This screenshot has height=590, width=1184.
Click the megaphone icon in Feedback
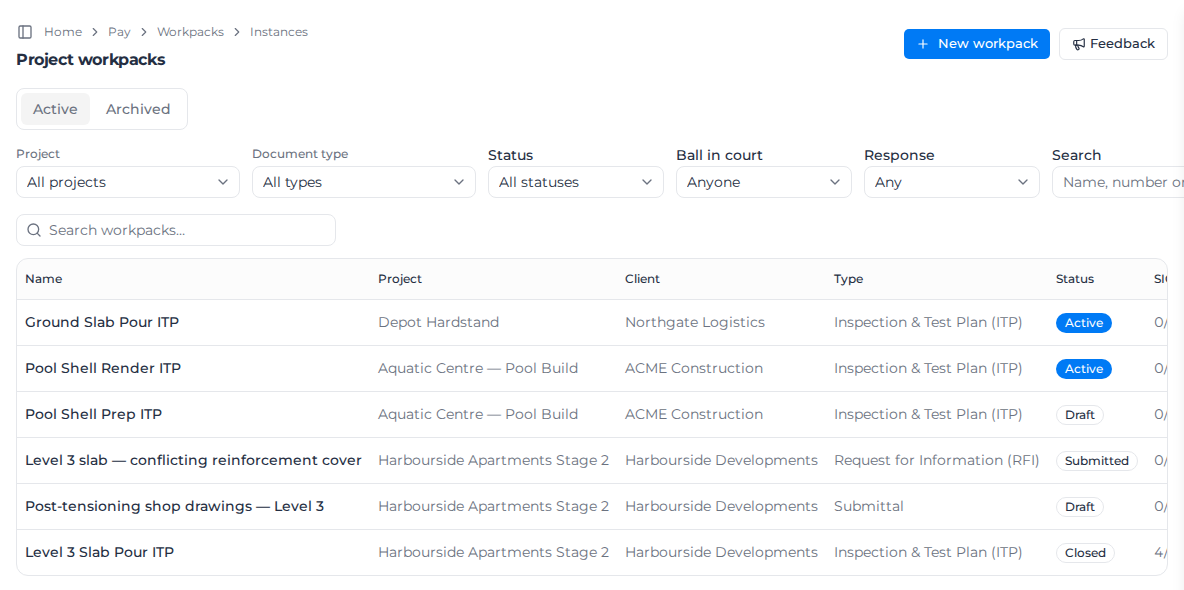(1079, 44)
